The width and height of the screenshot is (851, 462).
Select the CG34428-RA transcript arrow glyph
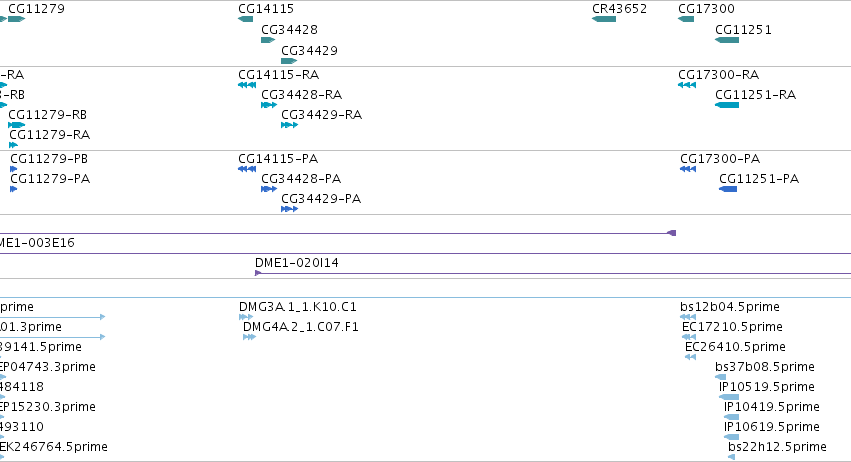[x=269, y=105]
